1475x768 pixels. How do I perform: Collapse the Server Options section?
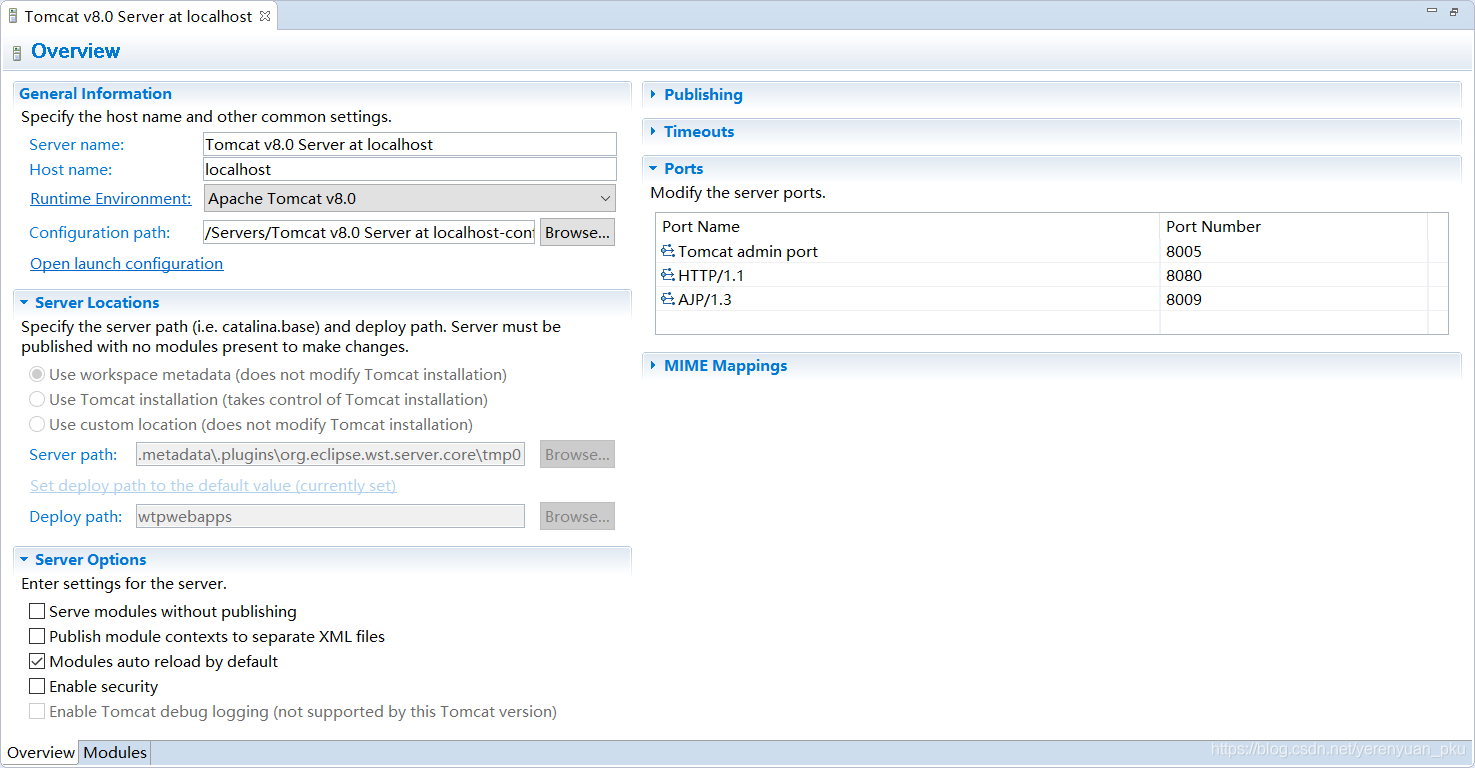pyautogui.click(x=24, y=559)
